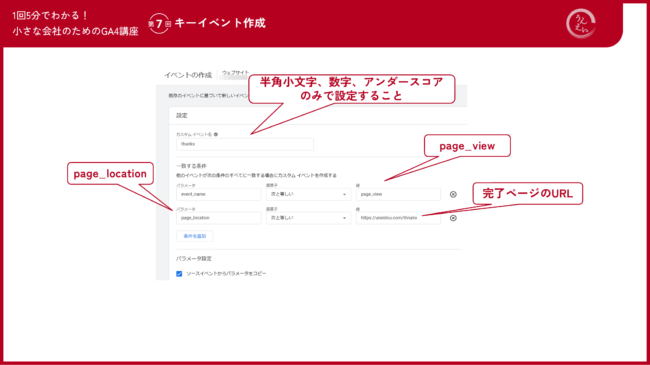Click the round logo in the header

(581, 24)
